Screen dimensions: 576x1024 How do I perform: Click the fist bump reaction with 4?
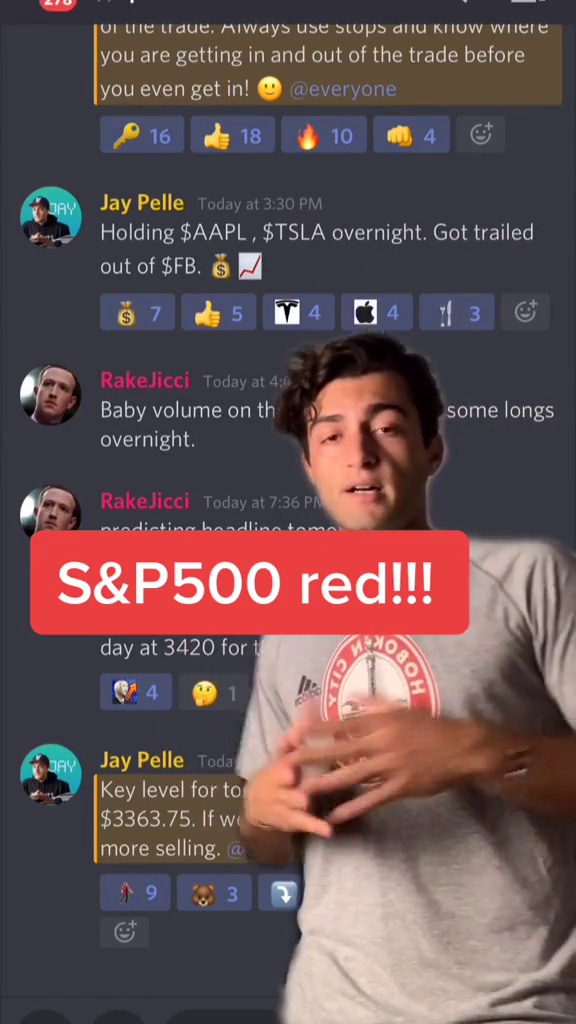pos(411,135)
